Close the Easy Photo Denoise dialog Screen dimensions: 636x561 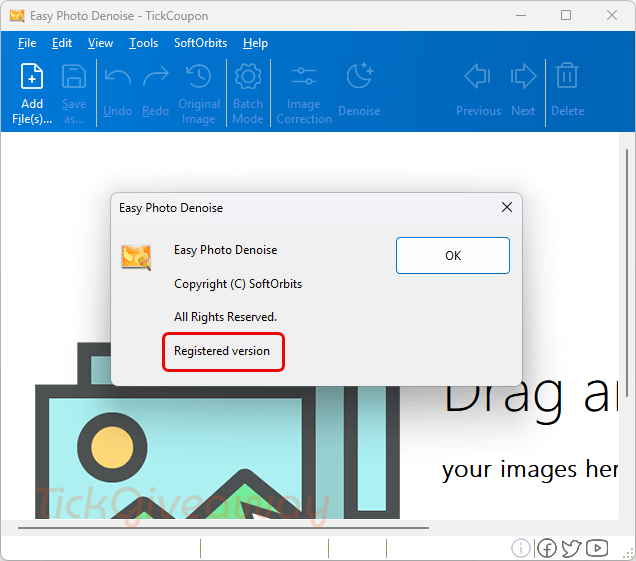(507, 207)
